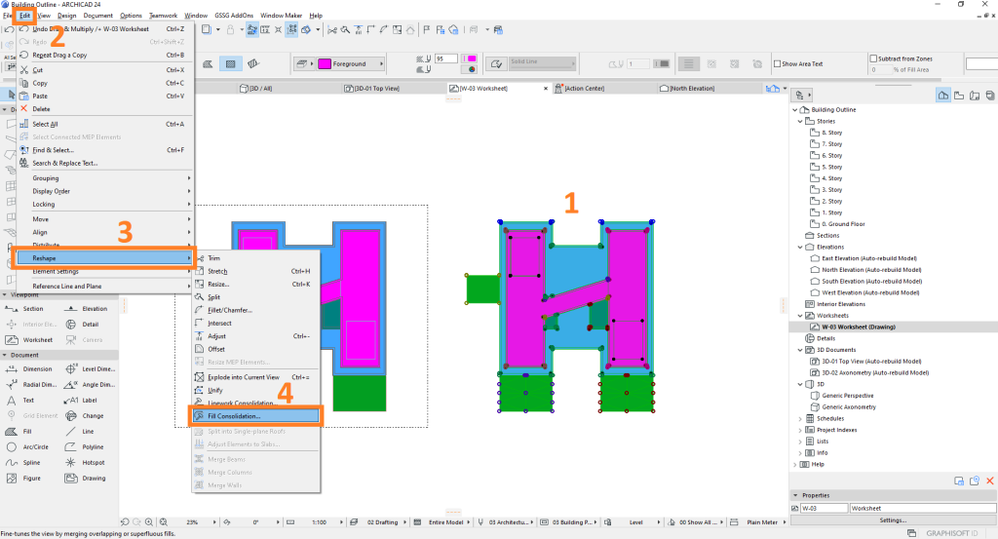Image resolution: width=998 pixels, height=539 pixels.
Task: Check the Subtract from Zones option
Action: (874, 59)
